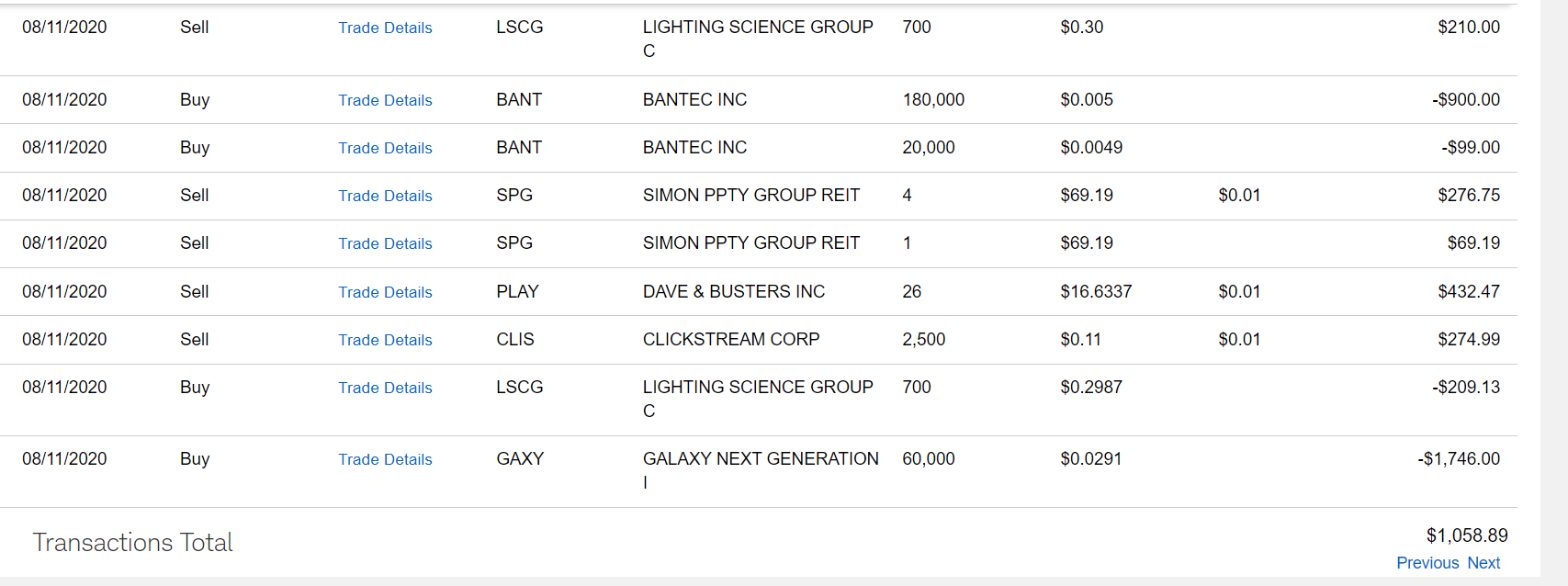The image size is (1568, 586).
Task: Select the CLICKSTREAM CORP company name
Action: pyautogui.click(x=731, y=340)
